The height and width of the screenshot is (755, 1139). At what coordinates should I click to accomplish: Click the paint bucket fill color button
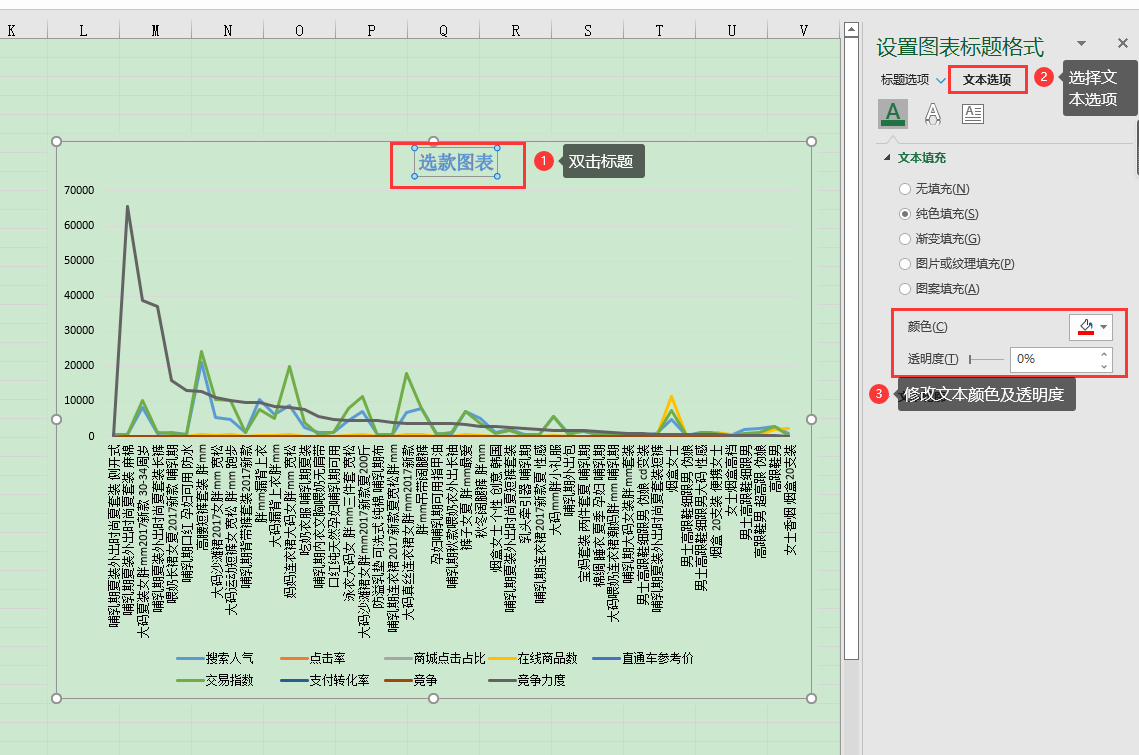pyautogui.click(x=1084, y=327)
